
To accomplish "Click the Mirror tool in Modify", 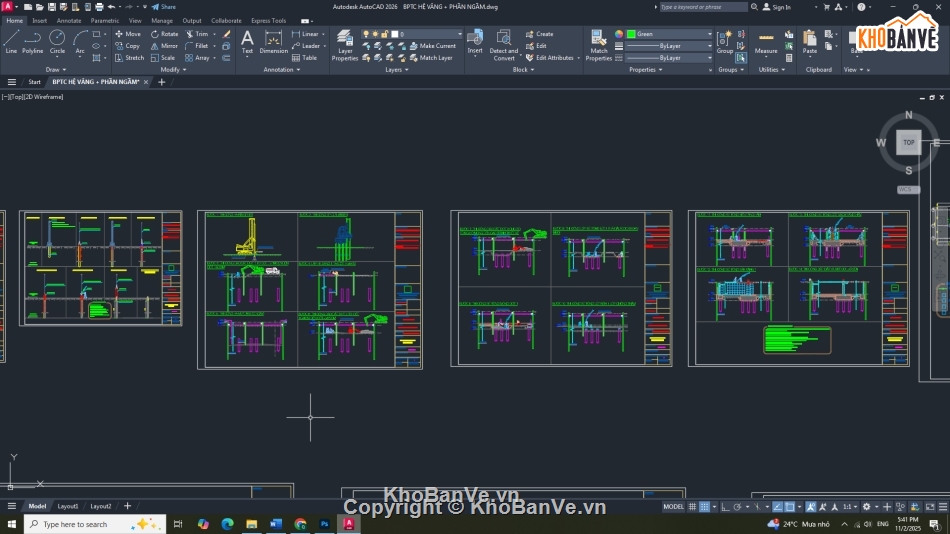I will [164, 45].
